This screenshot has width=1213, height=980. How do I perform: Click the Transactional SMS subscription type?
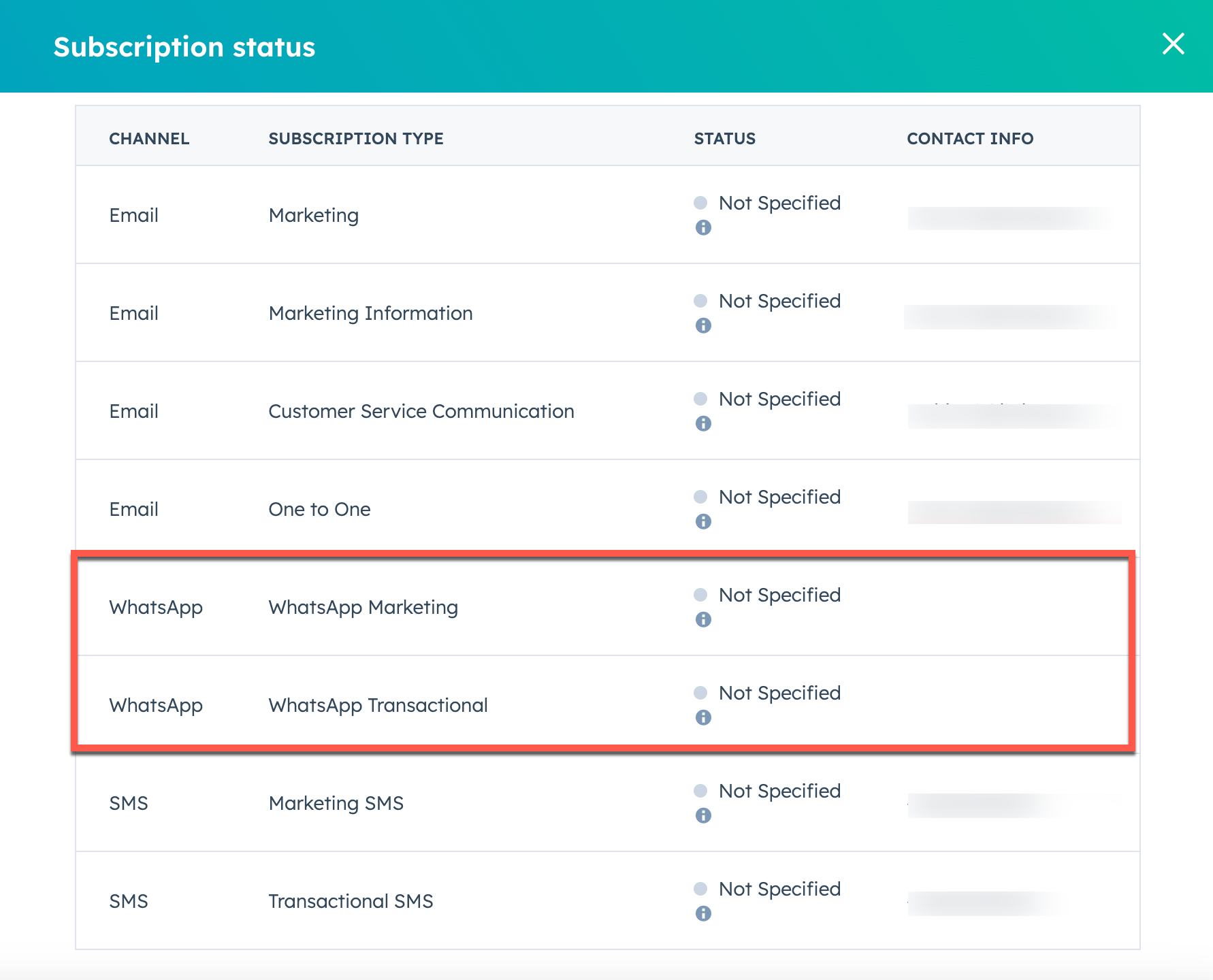click(351, 901)
